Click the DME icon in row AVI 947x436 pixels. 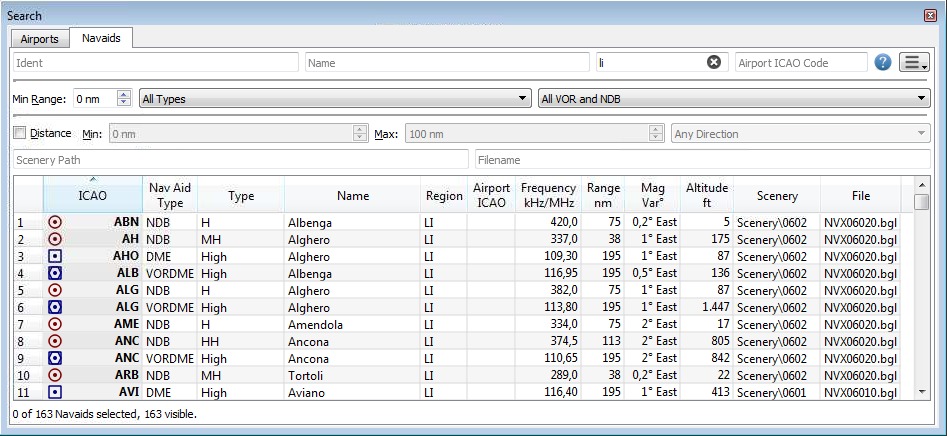pos(55,392)
